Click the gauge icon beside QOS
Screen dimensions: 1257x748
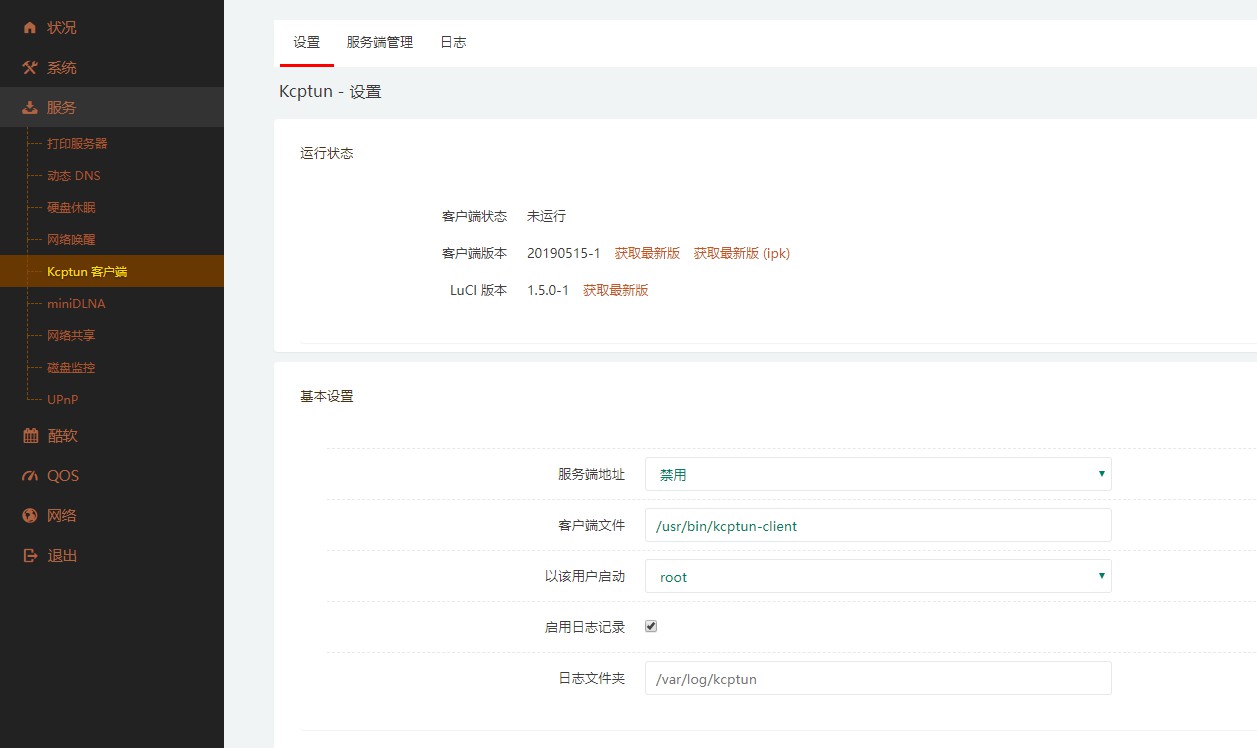coord(30,475)
